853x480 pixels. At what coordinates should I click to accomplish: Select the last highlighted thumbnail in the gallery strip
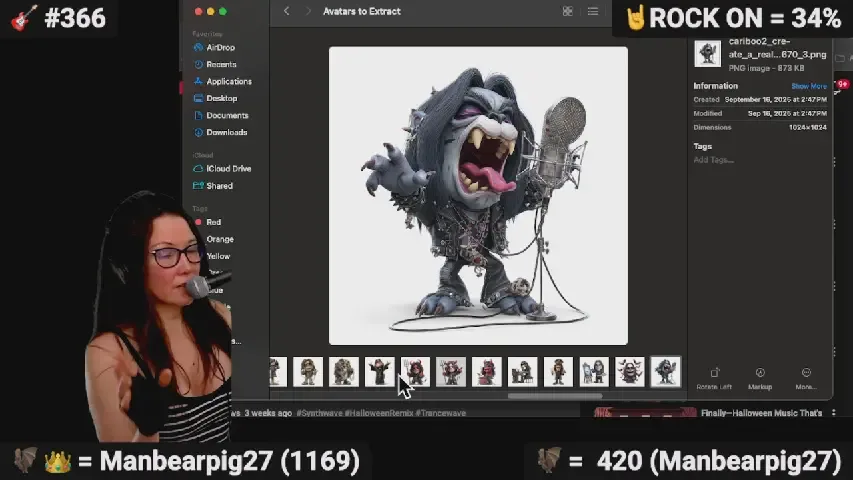click(665, 371)
